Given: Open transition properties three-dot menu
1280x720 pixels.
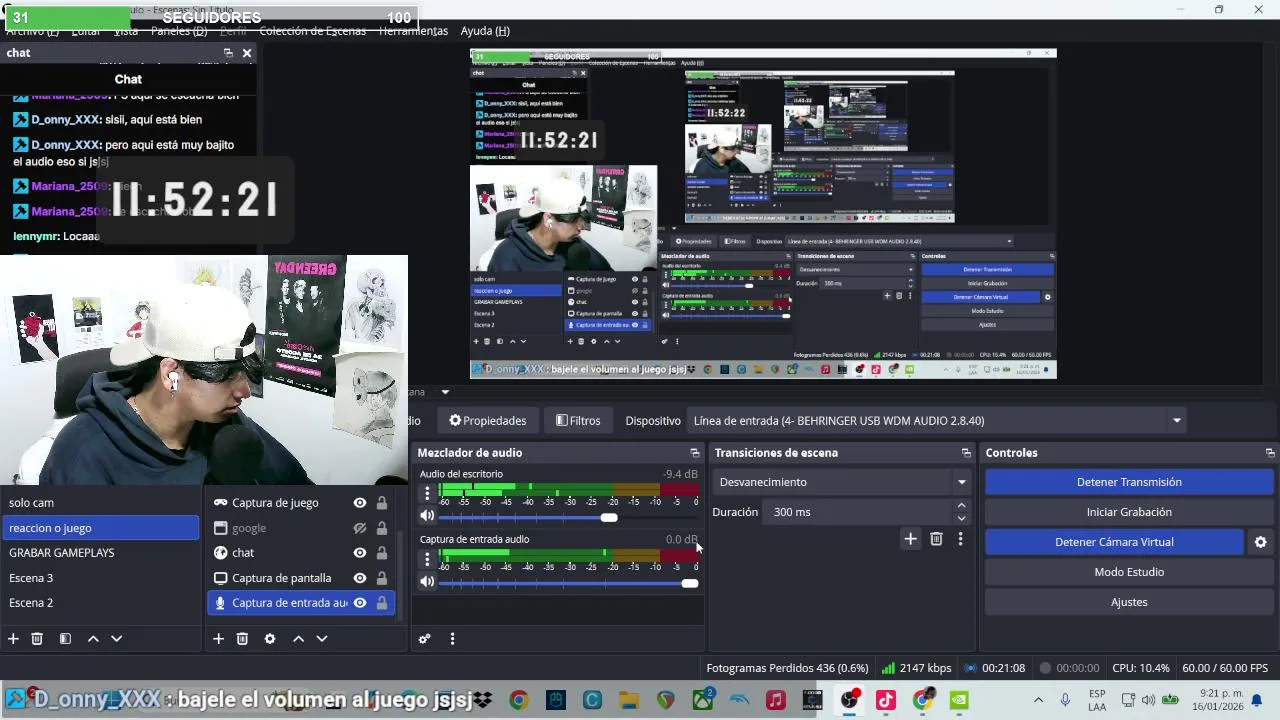Looking at the screenshot, I should pos(960,539).
